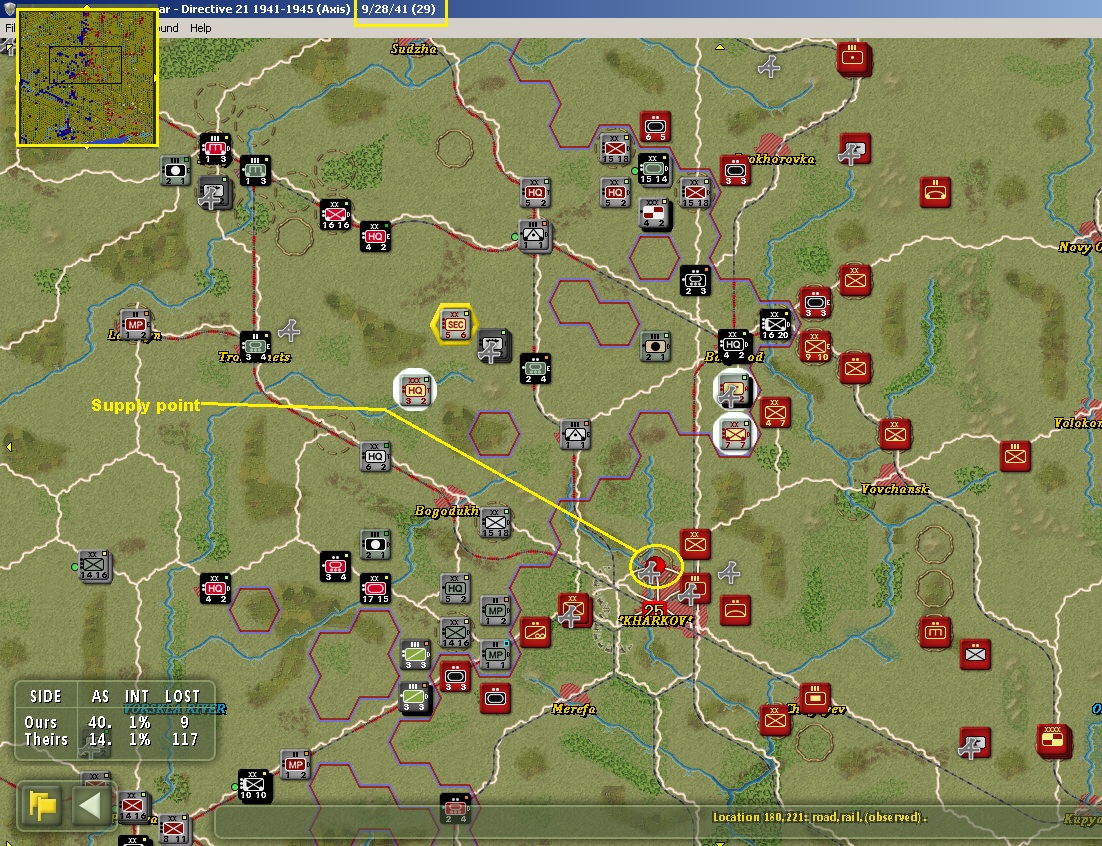Open the Help menu
Image resolution: width=1102 pixels, height=846 pixels.
200,28
